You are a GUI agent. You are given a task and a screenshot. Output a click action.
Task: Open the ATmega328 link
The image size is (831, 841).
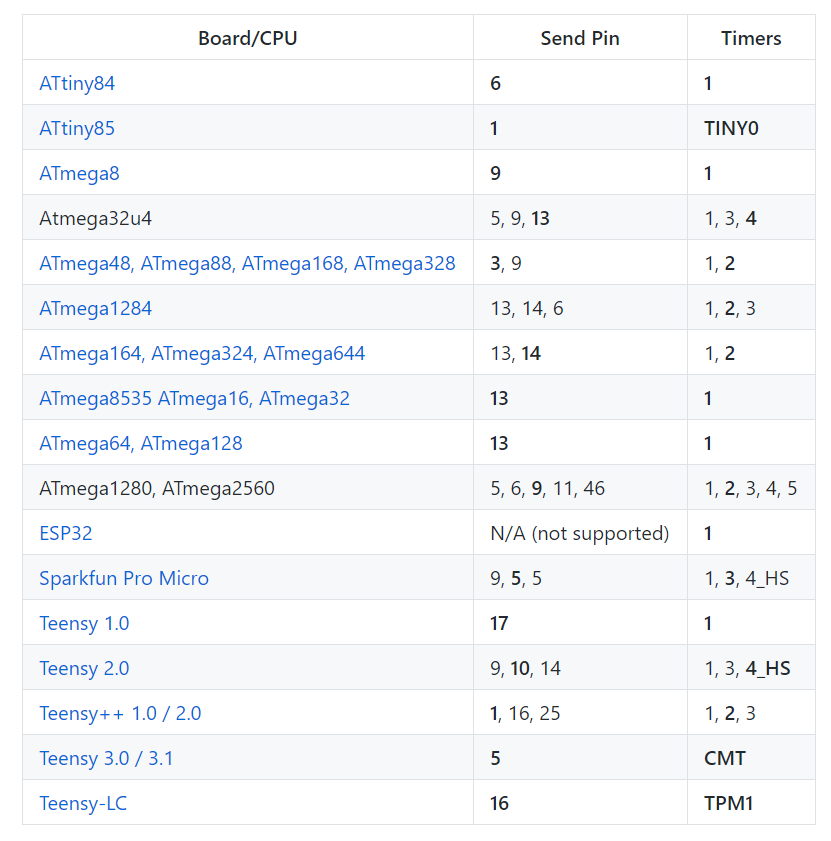coord(405,264)
